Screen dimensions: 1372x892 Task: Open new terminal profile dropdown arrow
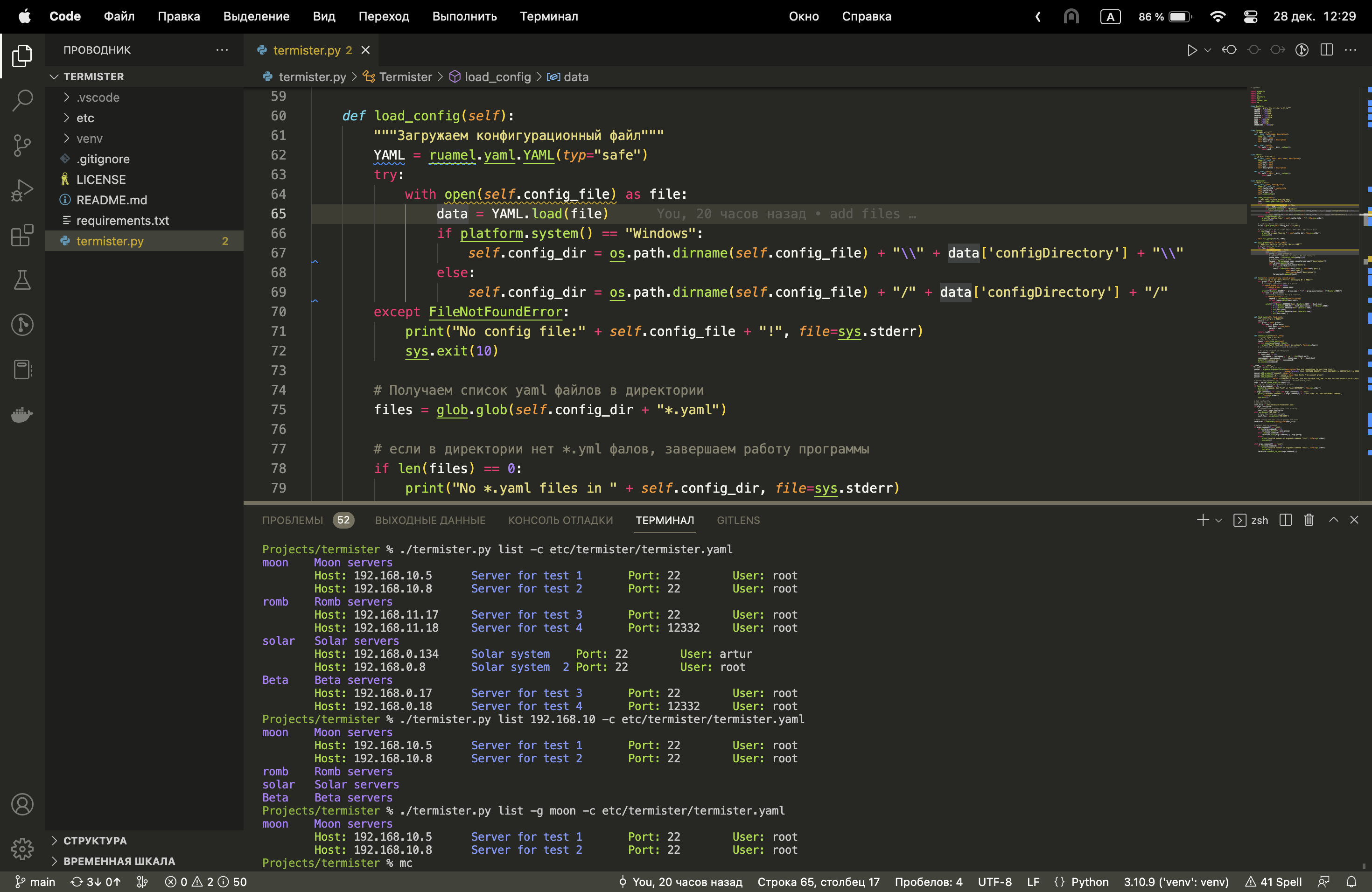[x=1218, y=520]
